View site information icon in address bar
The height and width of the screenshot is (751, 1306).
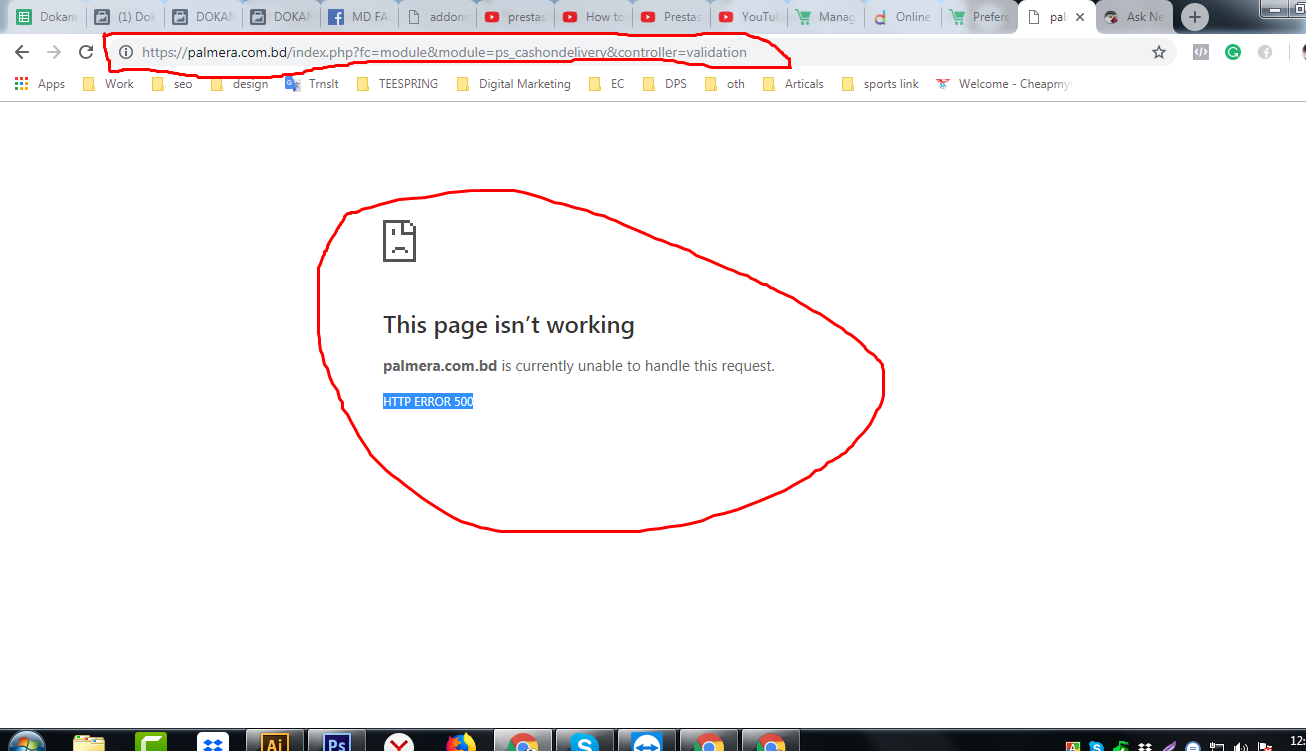pyautogui.click(x=126, y=52)
